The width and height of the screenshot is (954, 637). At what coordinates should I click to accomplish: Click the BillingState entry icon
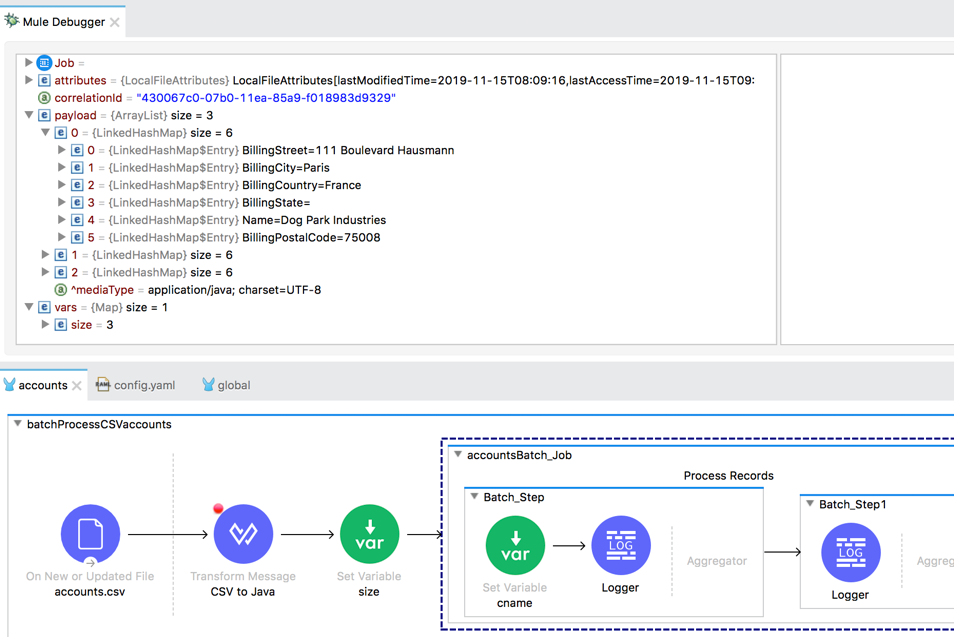[x=77, y=202]
